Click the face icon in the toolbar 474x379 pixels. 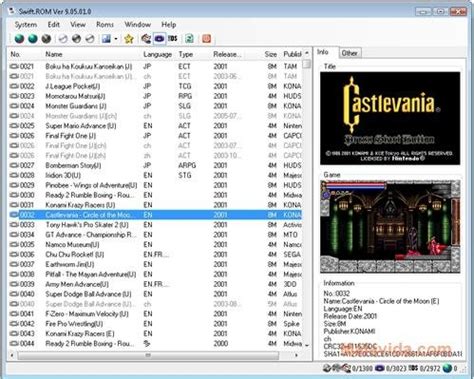146,39
